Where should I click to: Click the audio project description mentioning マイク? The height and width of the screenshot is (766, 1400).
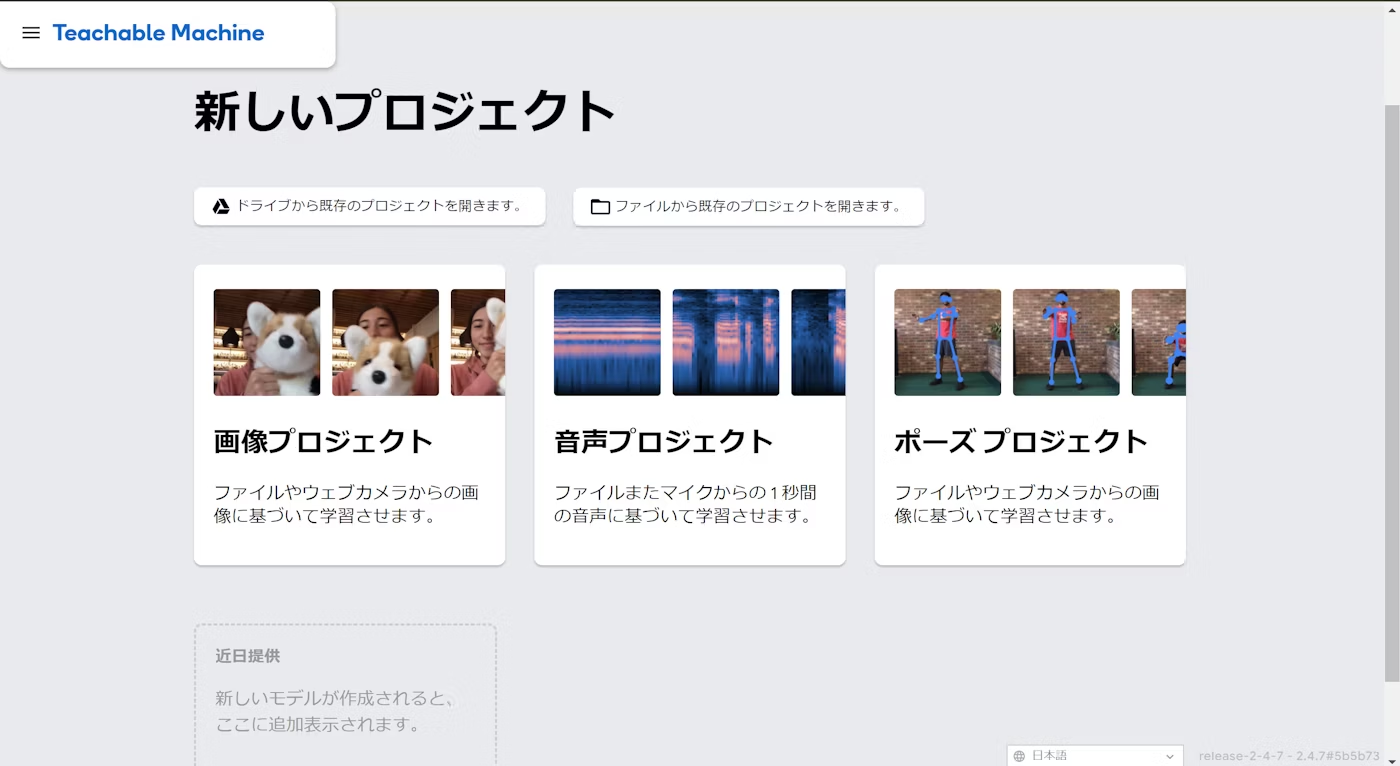pos(686,504)
